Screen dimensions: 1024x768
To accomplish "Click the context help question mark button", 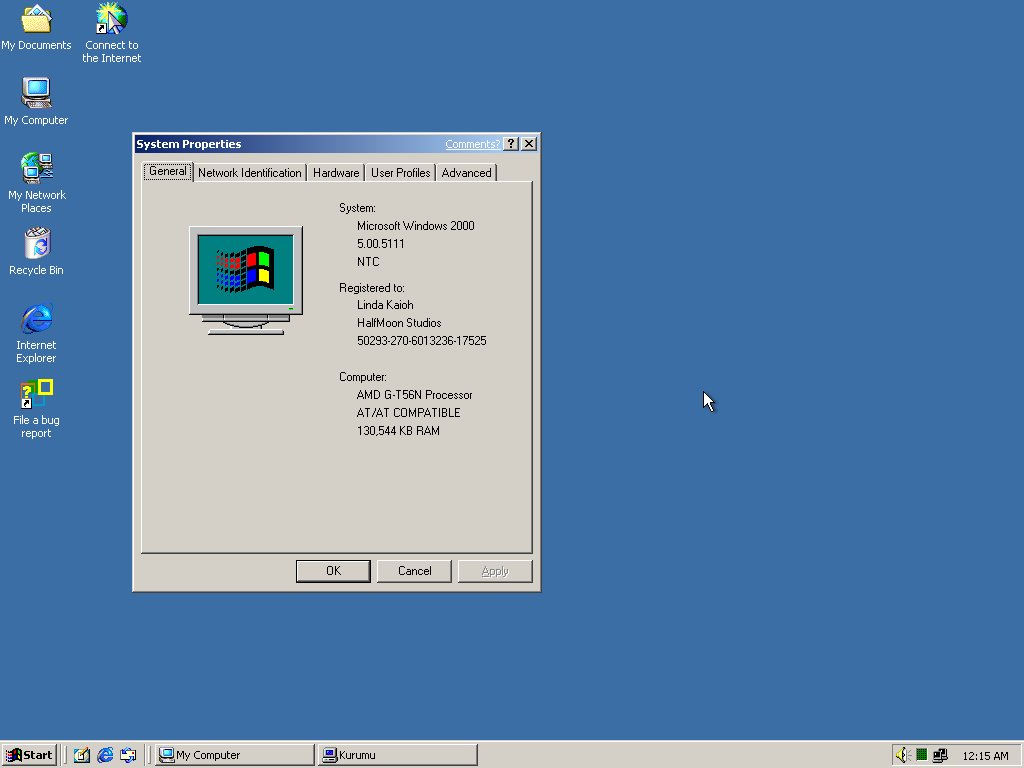I will (511, 144).
